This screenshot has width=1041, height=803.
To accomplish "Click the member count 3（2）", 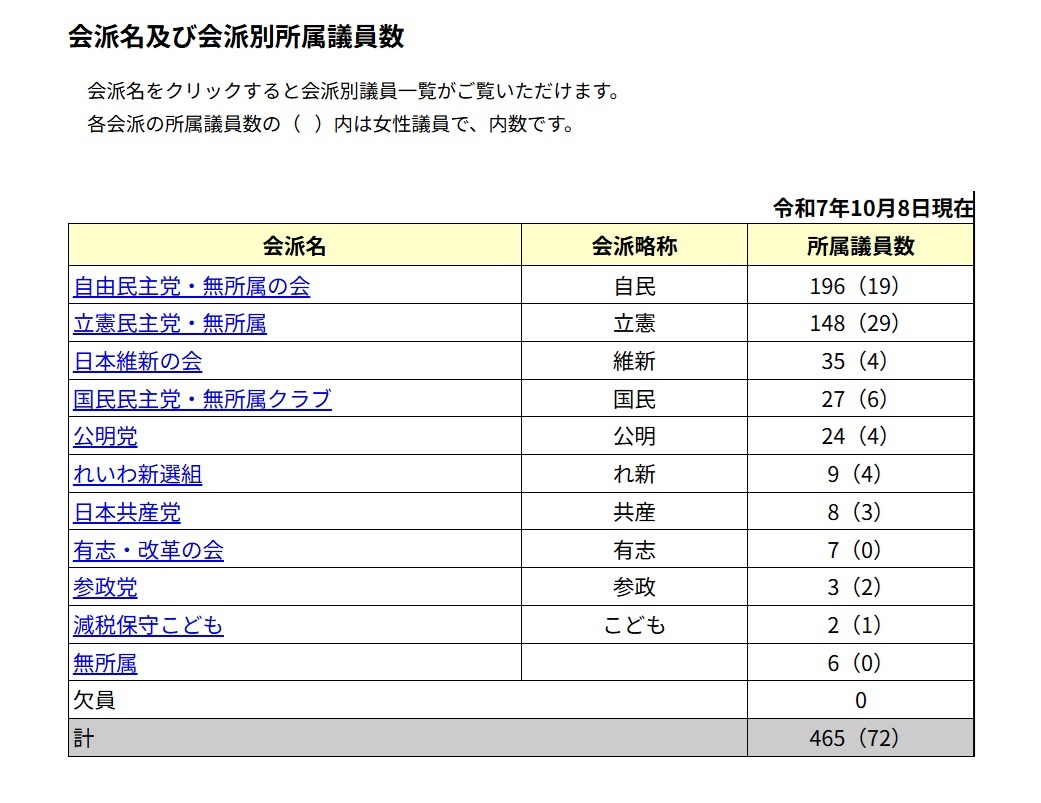I will tap(854, 587).
